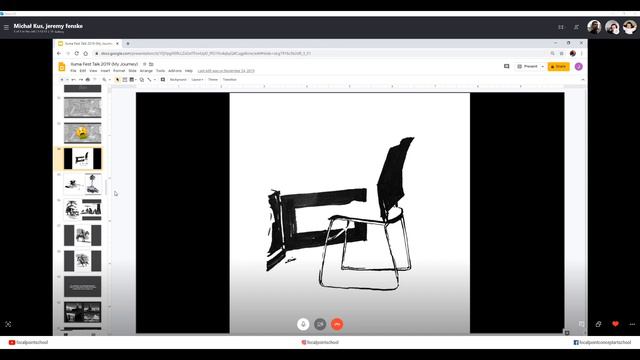Click the browser back arrow
Screen dimensions: 640x360
point(59,53)
